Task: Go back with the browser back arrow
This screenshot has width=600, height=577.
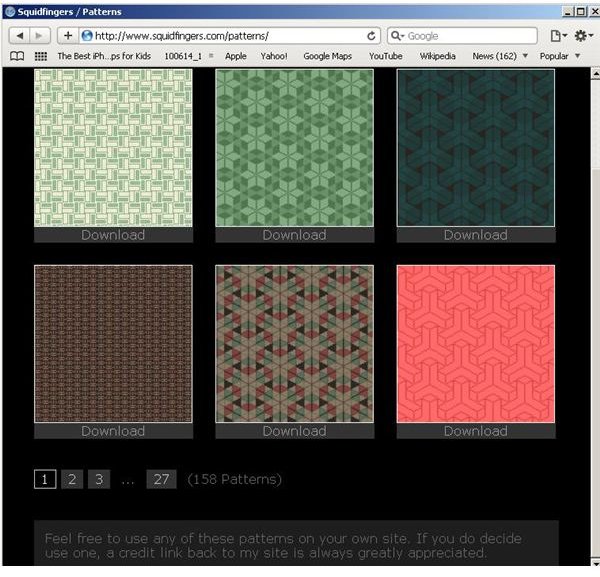Action: tap(20, 36)
